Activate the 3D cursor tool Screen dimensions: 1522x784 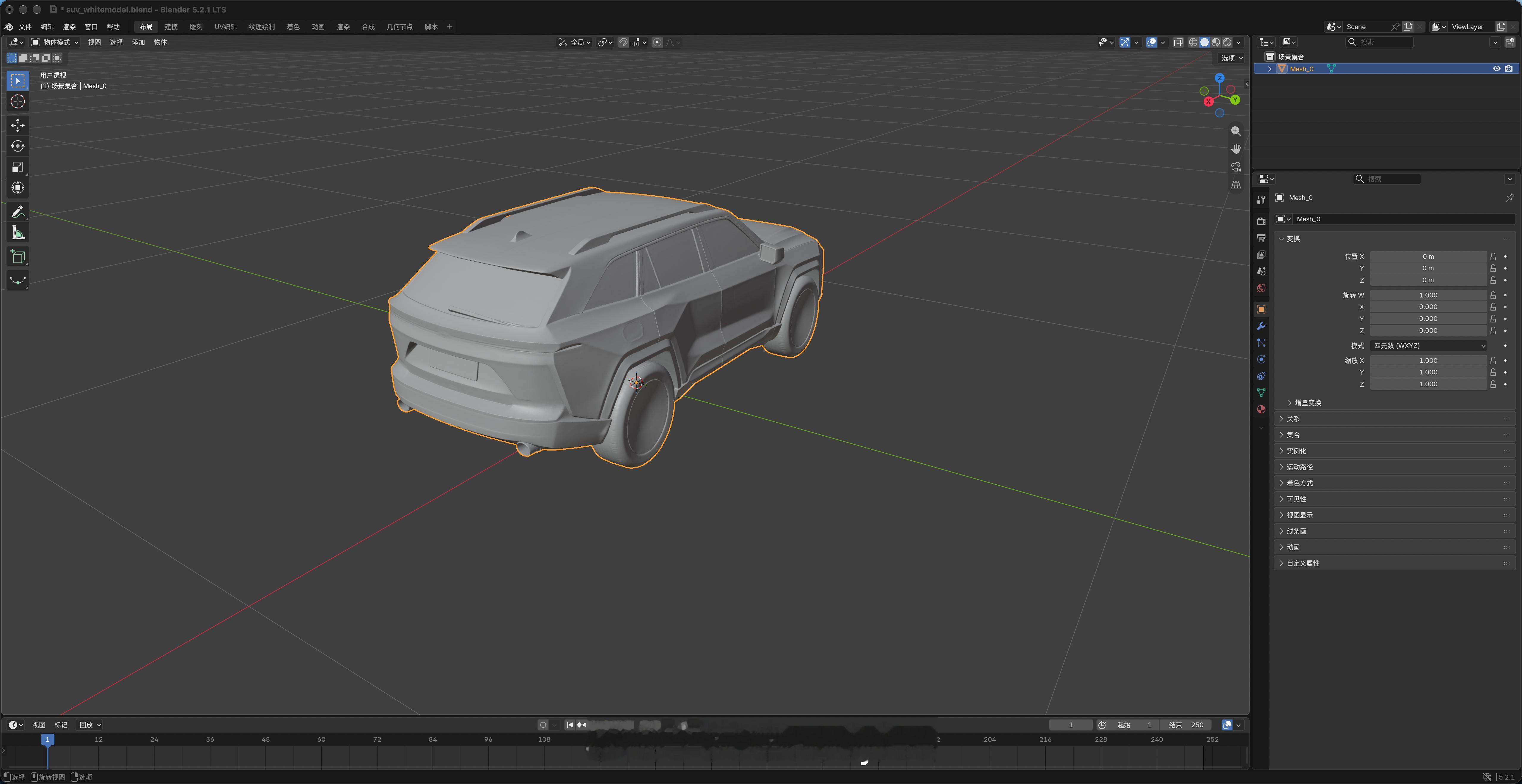click(x=18, y=102)
